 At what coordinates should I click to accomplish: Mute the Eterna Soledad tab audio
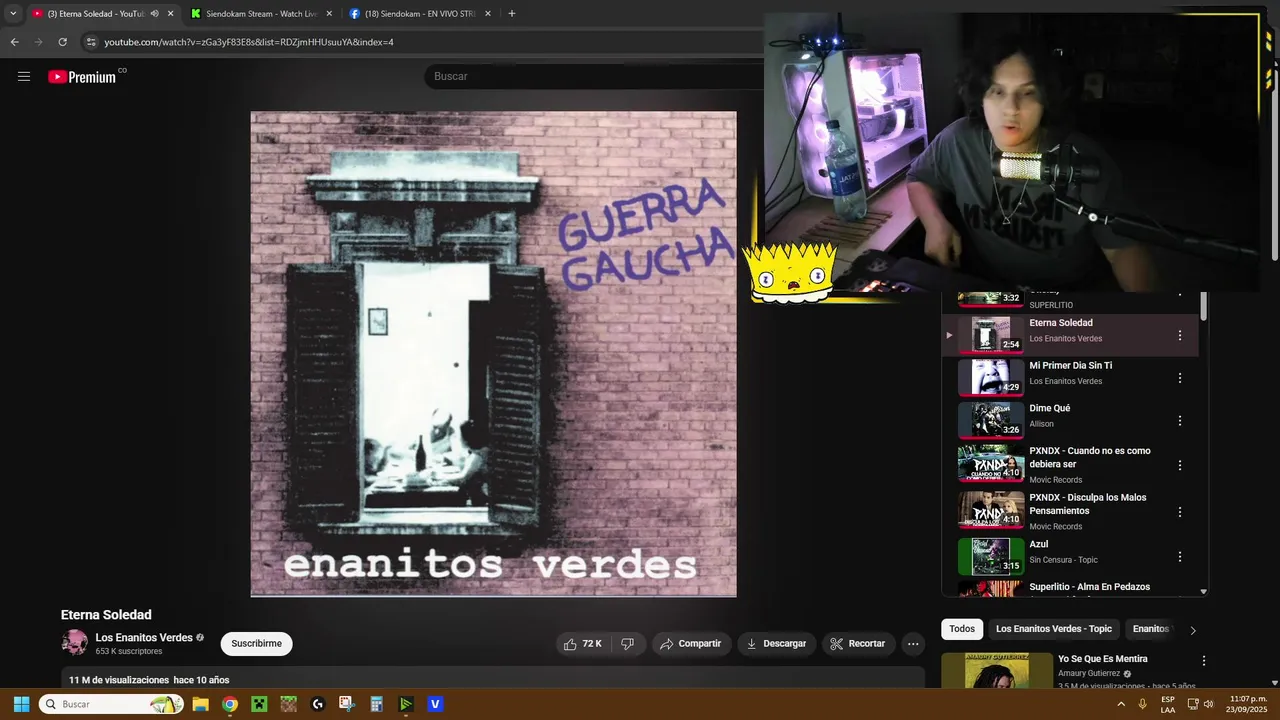click(154, 14)
